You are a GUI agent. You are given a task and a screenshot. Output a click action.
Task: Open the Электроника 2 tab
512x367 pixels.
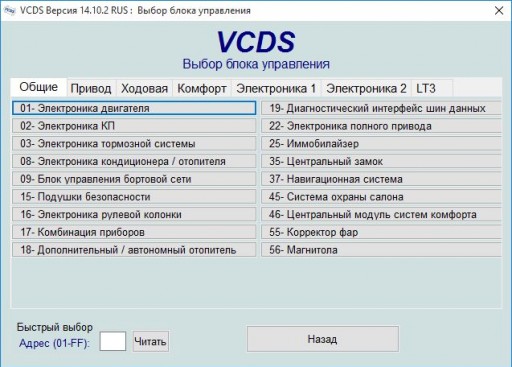[x=366, y=89]
